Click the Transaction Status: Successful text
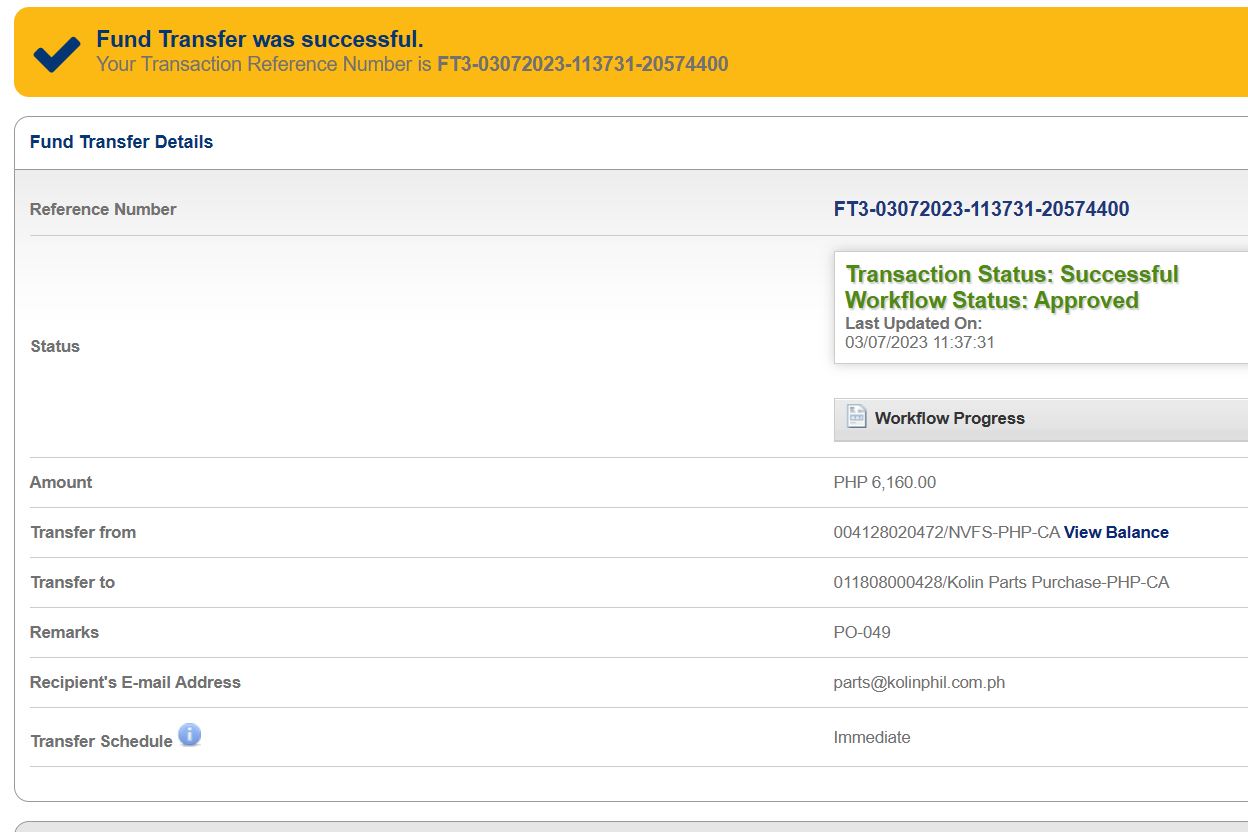Image resolution: width=1248 pixels, height=832 pixels. 1011,274
